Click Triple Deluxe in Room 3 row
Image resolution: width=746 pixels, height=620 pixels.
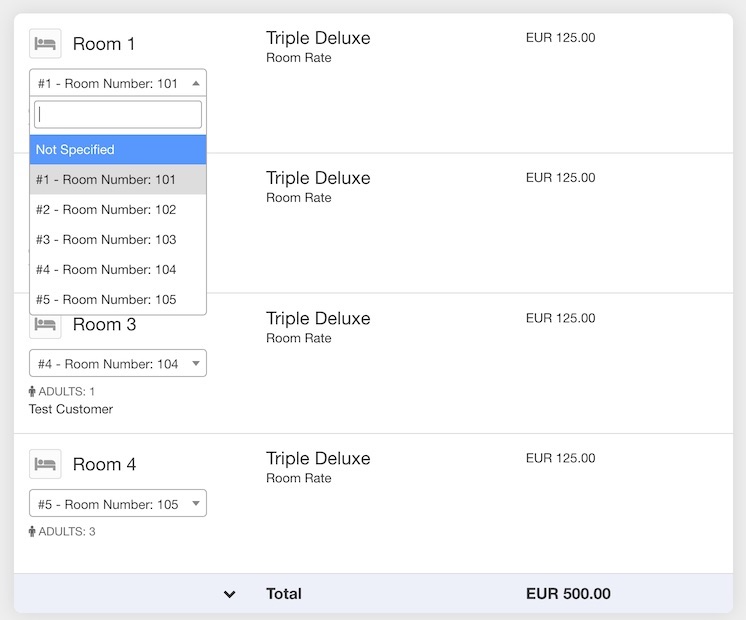(x=318, y=318)
